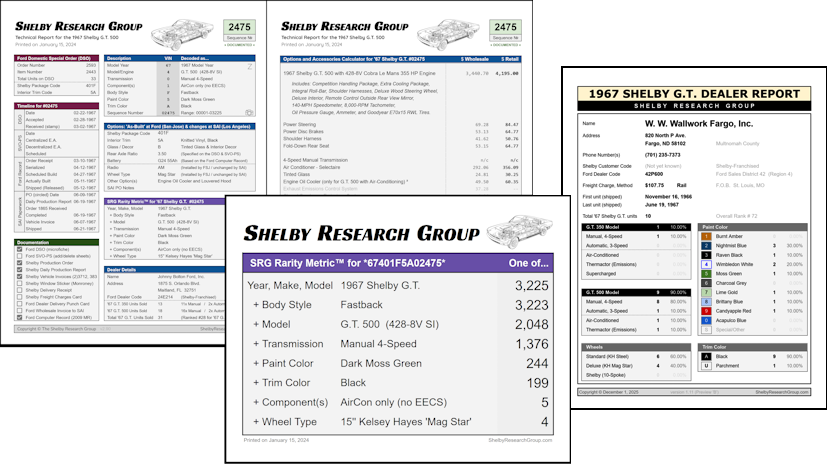
Task: Click the Air Conditioner - Selectaire option row
Action: (x=401, y=167)
